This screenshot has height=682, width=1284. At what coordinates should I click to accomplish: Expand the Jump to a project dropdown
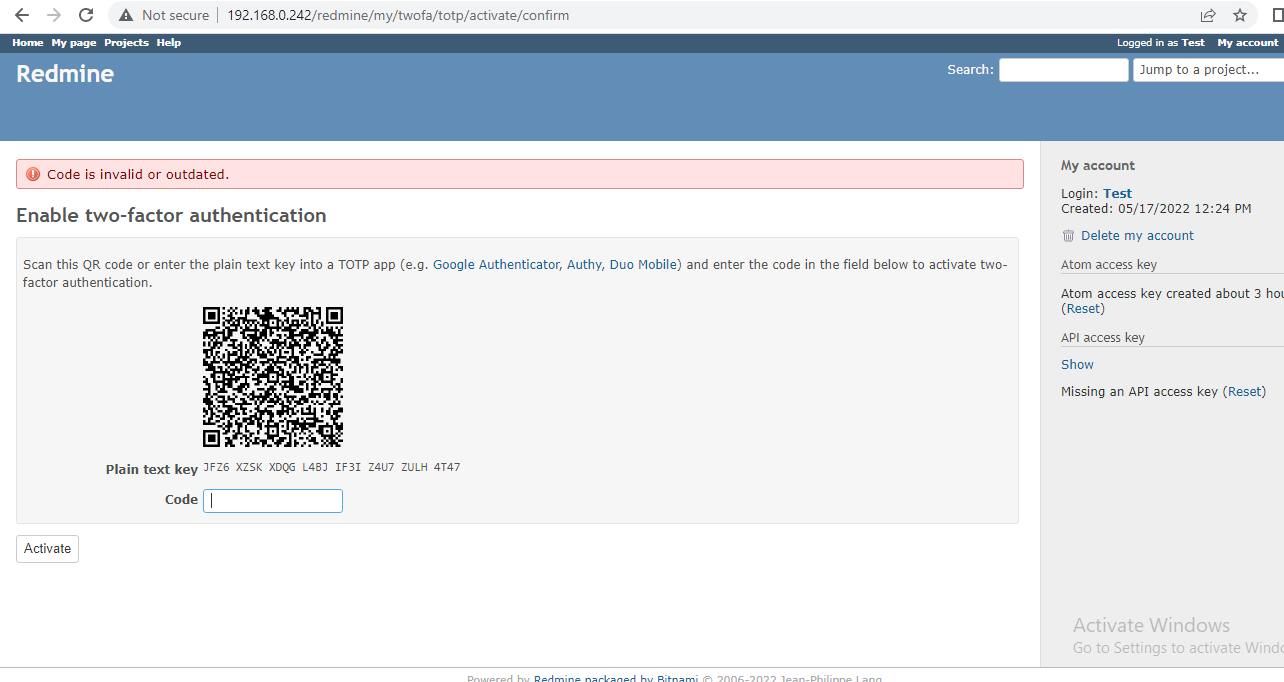tap(1208, 70)
